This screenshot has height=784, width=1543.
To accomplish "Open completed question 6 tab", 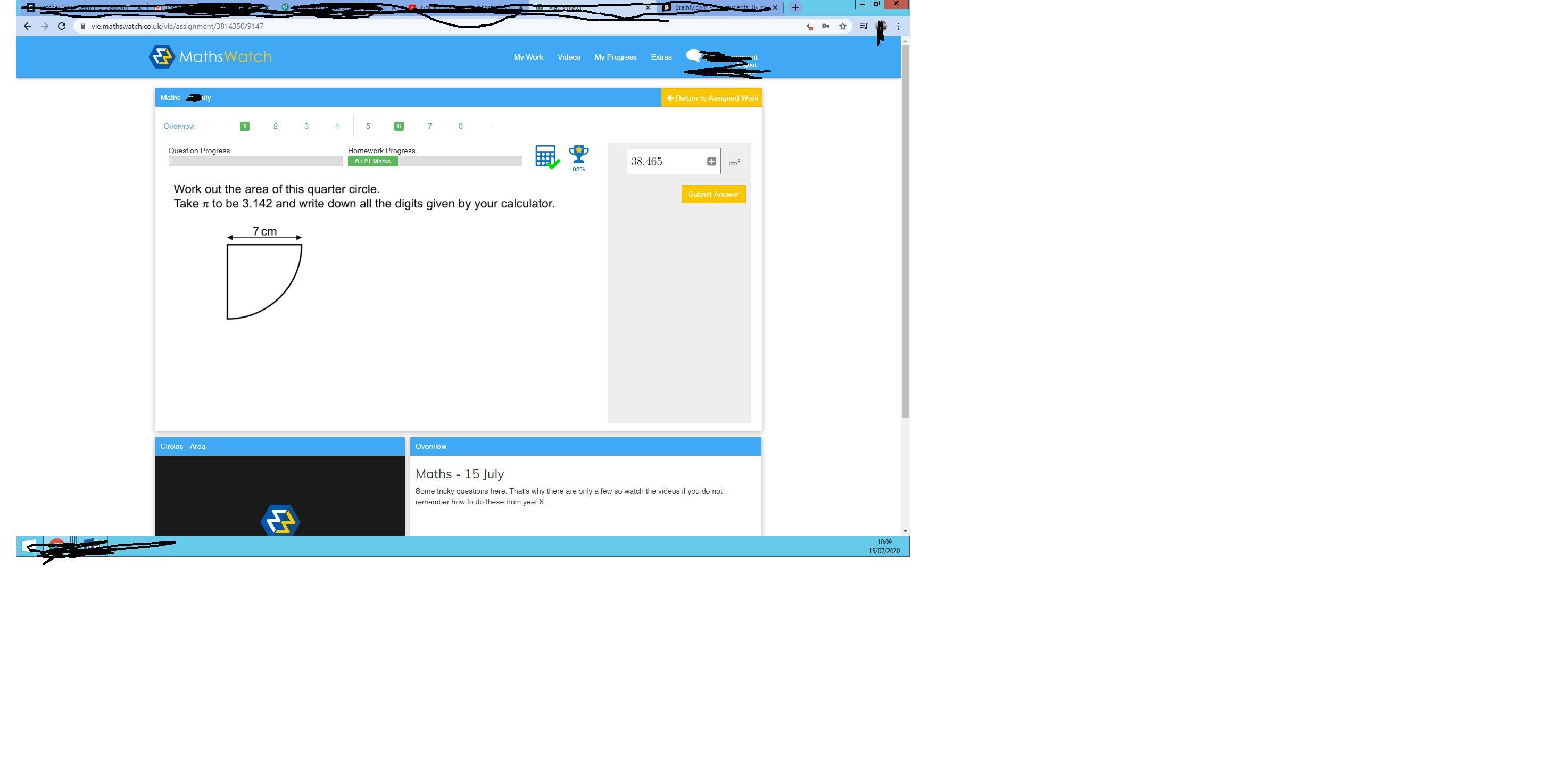I will 399,127.
